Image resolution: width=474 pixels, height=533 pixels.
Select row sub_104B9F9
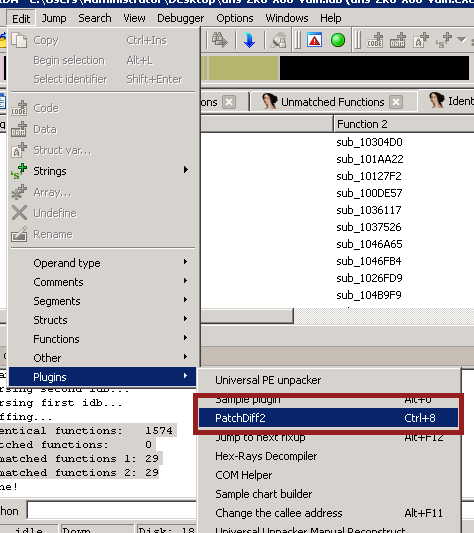click(369, 295)
